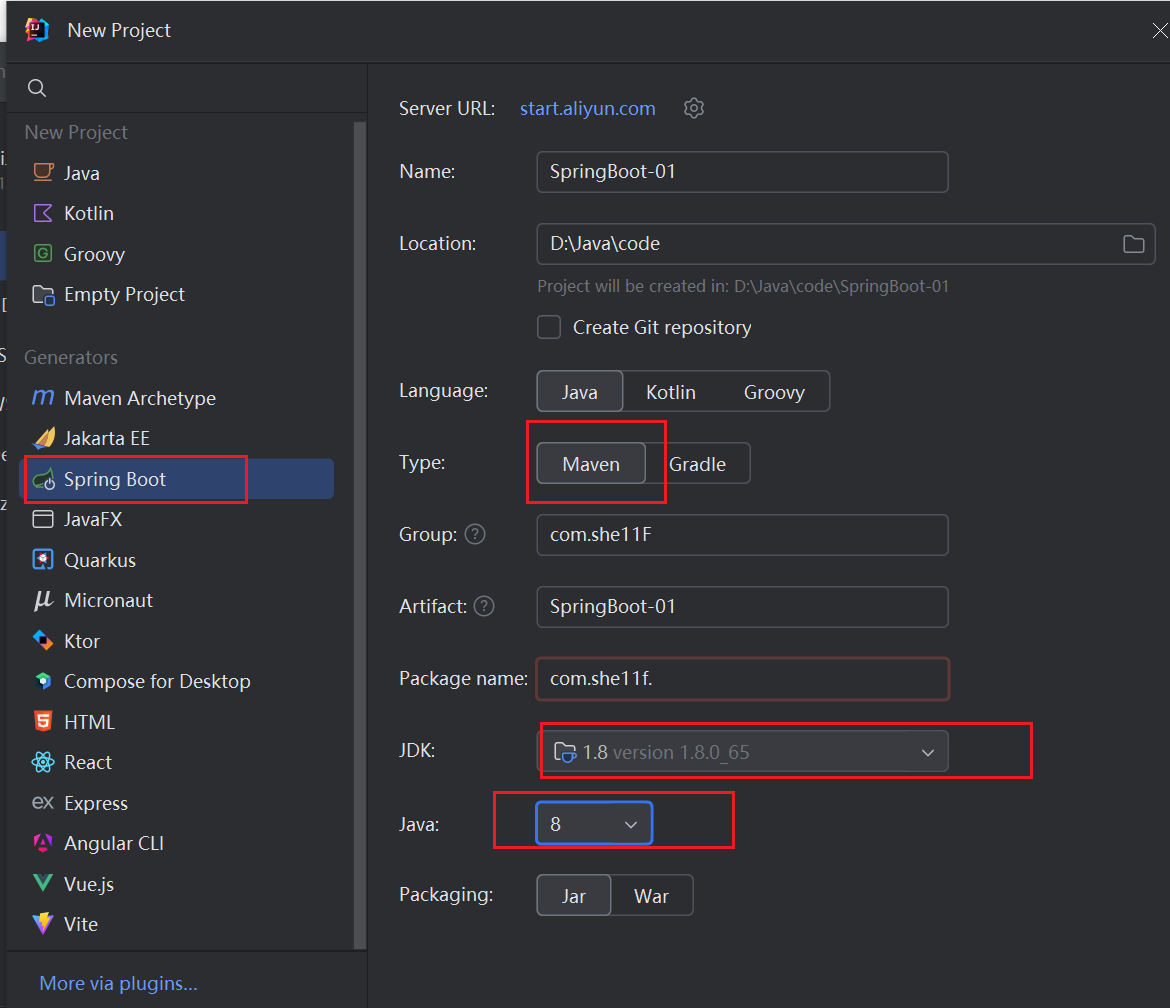Select Maven Archetype in generators list
The height and width of the screenshot is (1008, 1170).
pyautogui.click(x=139, y=398)
